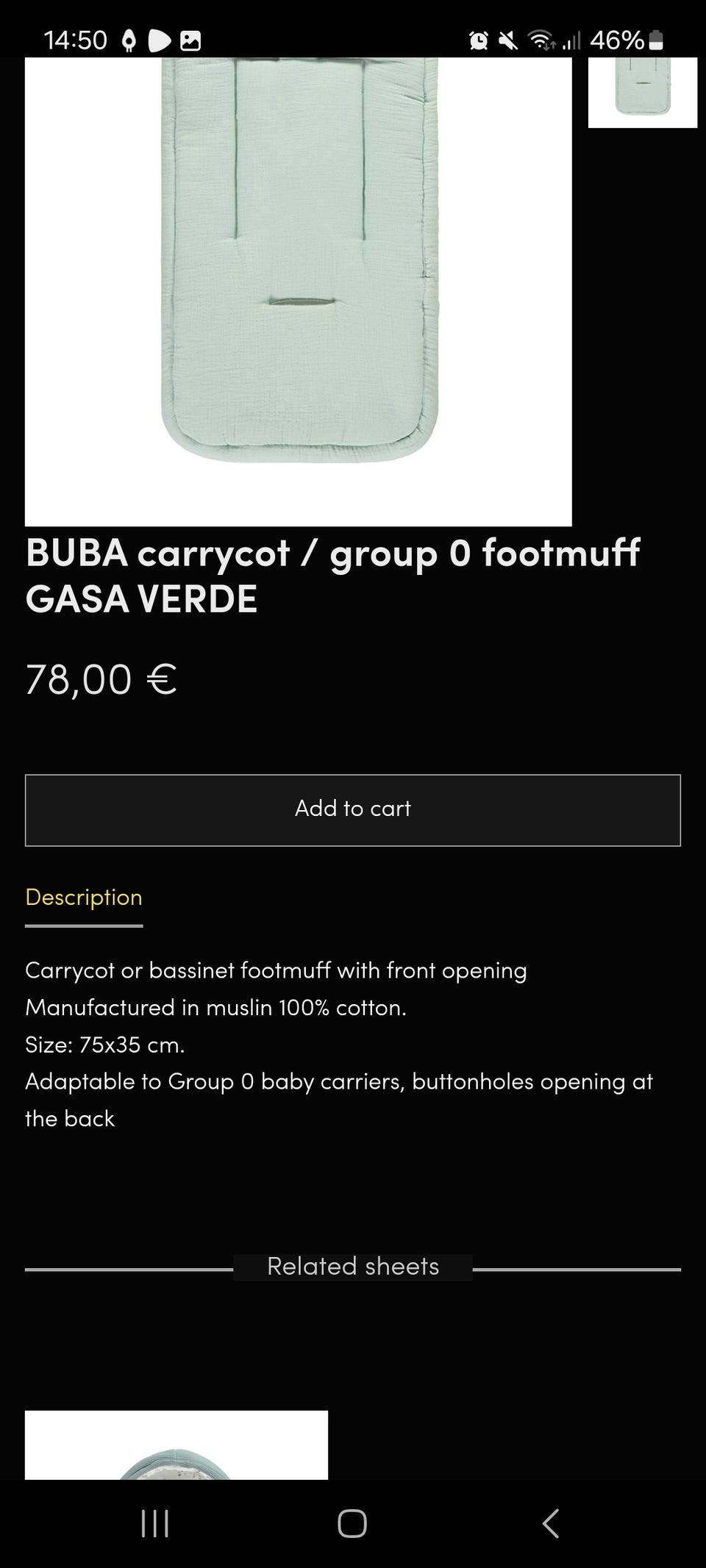This screenshot has width=706, height=1568.
Task: Select the Description tab
Action: (x=84, y=898)
